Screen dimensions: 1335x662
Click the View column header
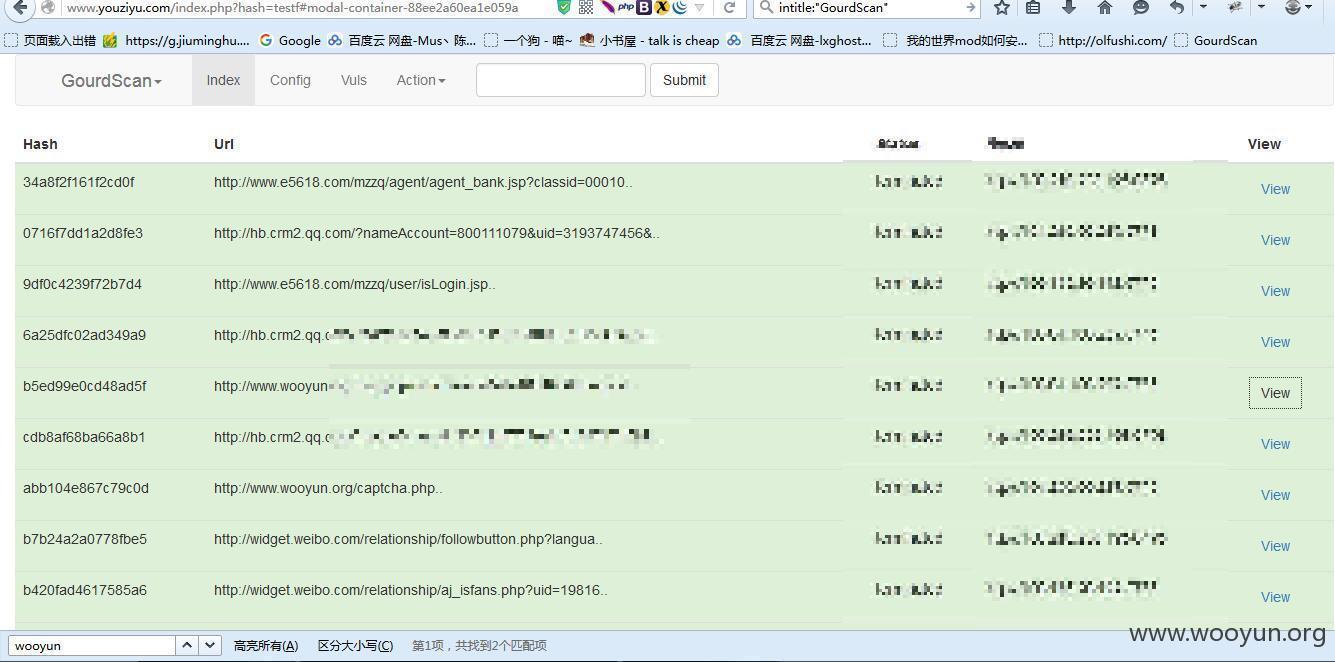[1264, 144]
